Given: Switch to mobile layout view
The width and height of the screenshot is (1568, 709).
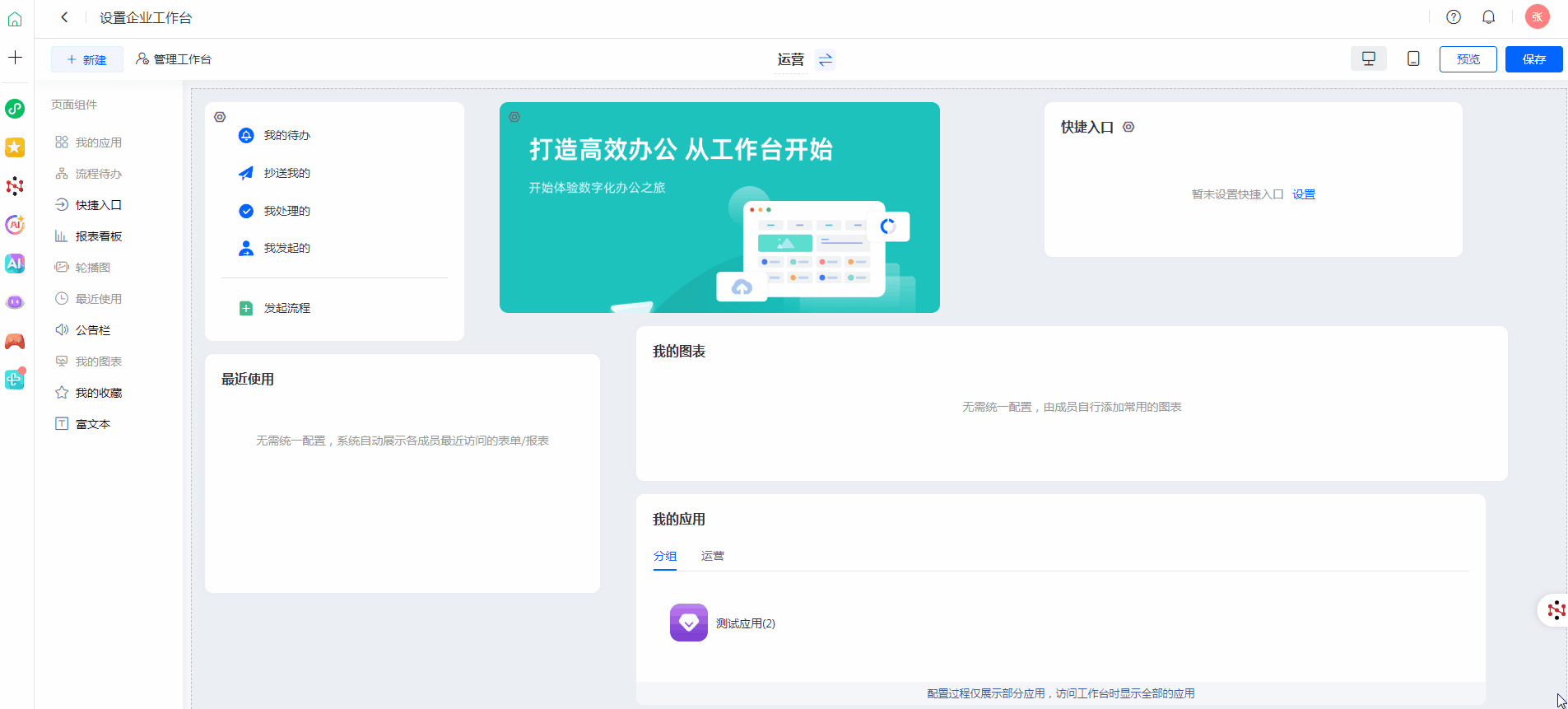Looking at the screenshot, I should tap(1413, 59).
